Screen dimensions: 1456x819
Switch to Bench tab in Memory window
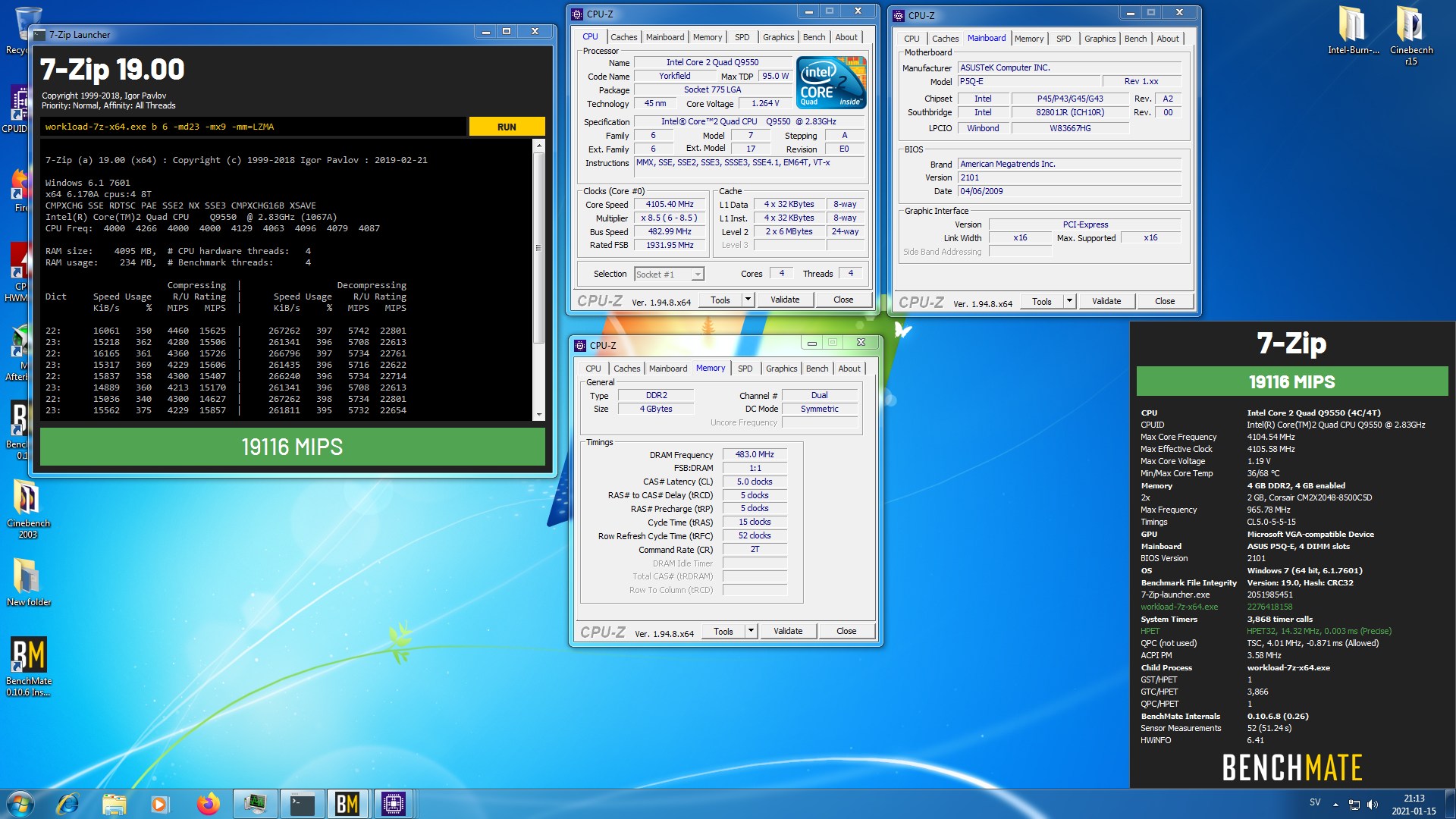pos(817,369)
